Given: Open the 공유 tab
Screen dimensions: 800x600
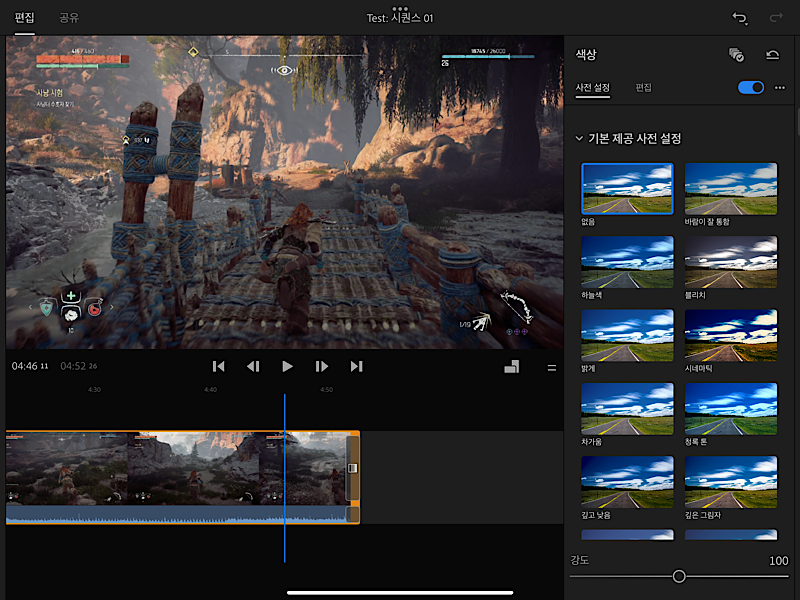Looking at the screenshot, I should point(69,18).
